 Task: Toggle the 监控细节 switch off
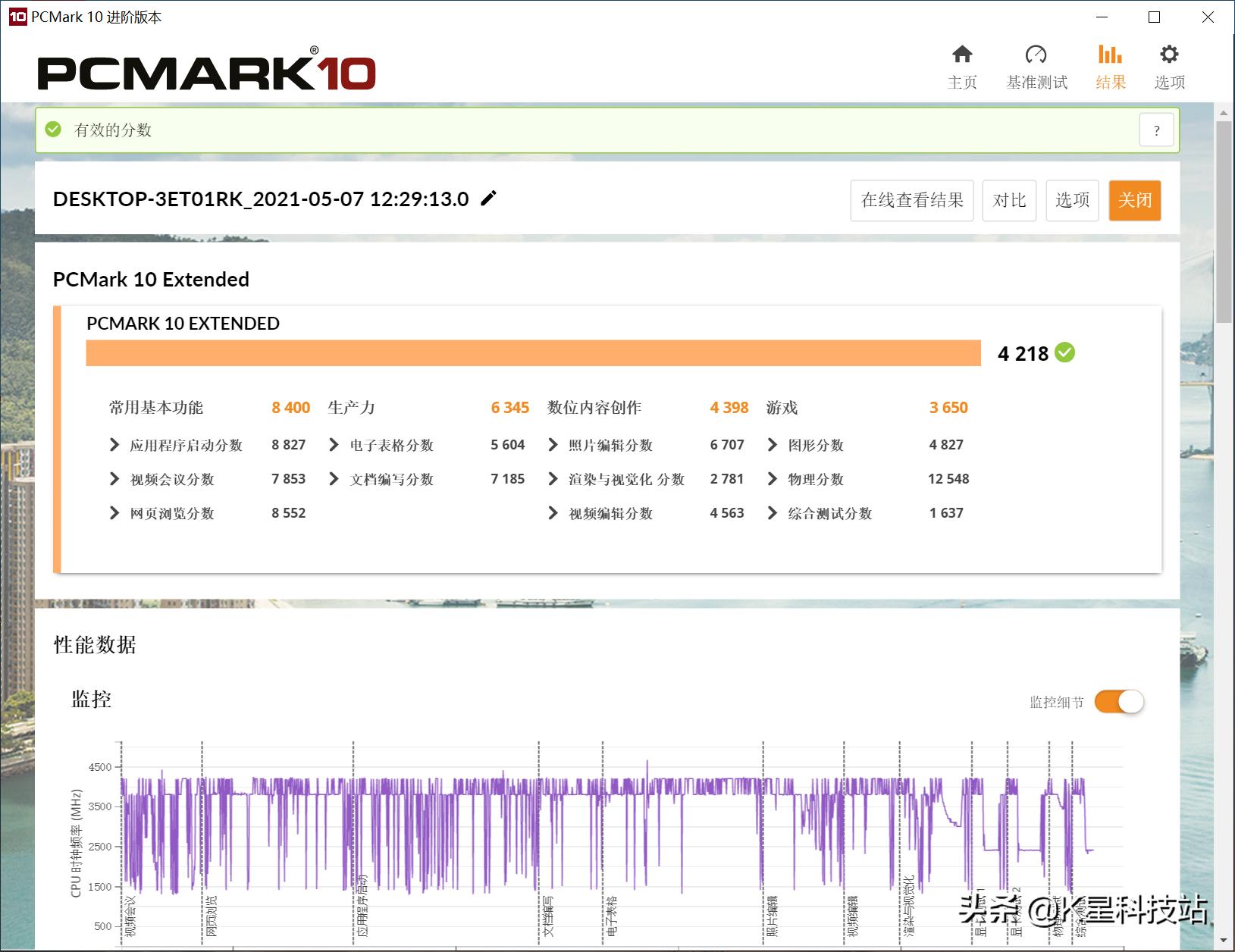click(1119, 702)
